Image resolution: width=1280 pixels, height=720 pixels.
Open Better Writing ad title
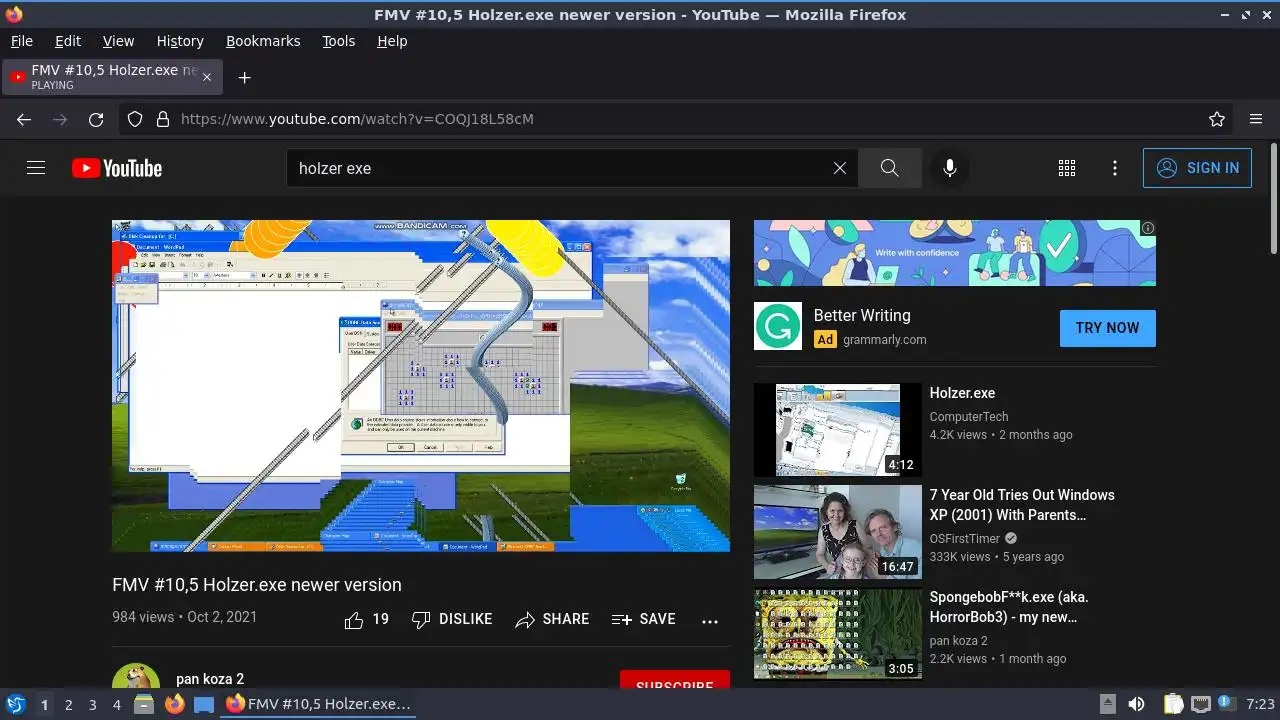[862, 315]
